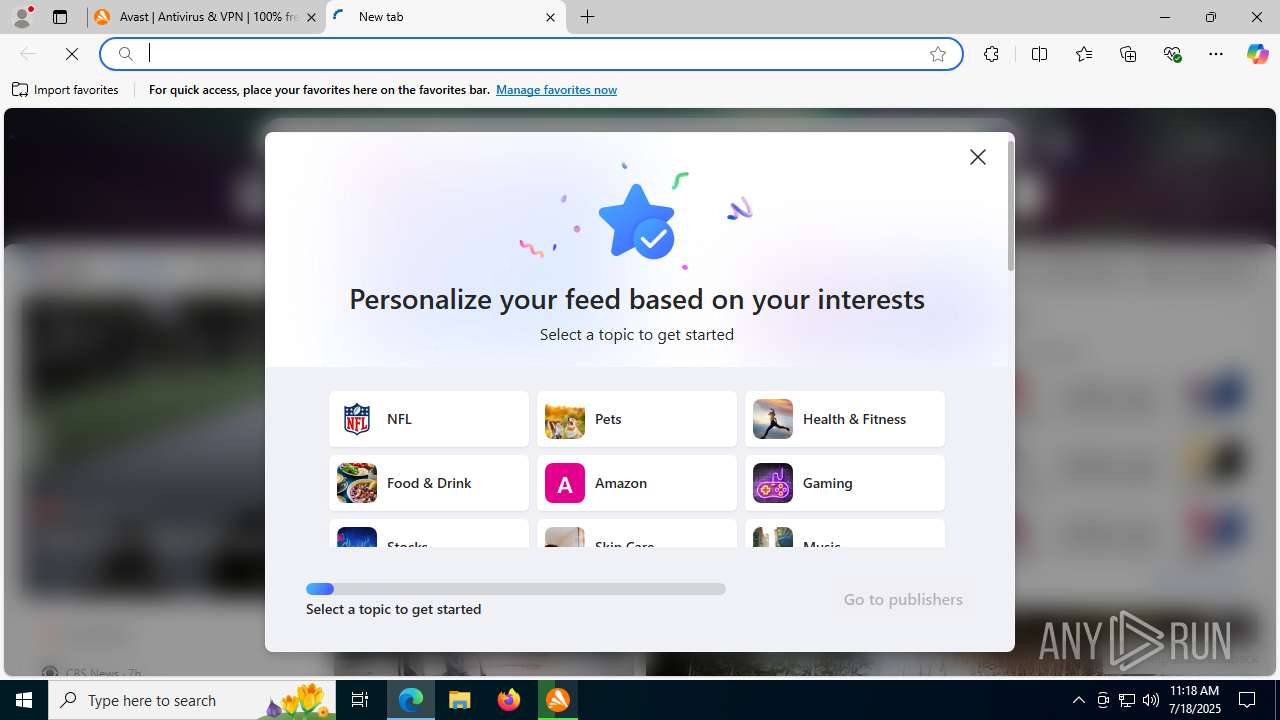Open Browser essentials icon
The height and width of the screenshot is (720, 1280).
pos(1172,54)
